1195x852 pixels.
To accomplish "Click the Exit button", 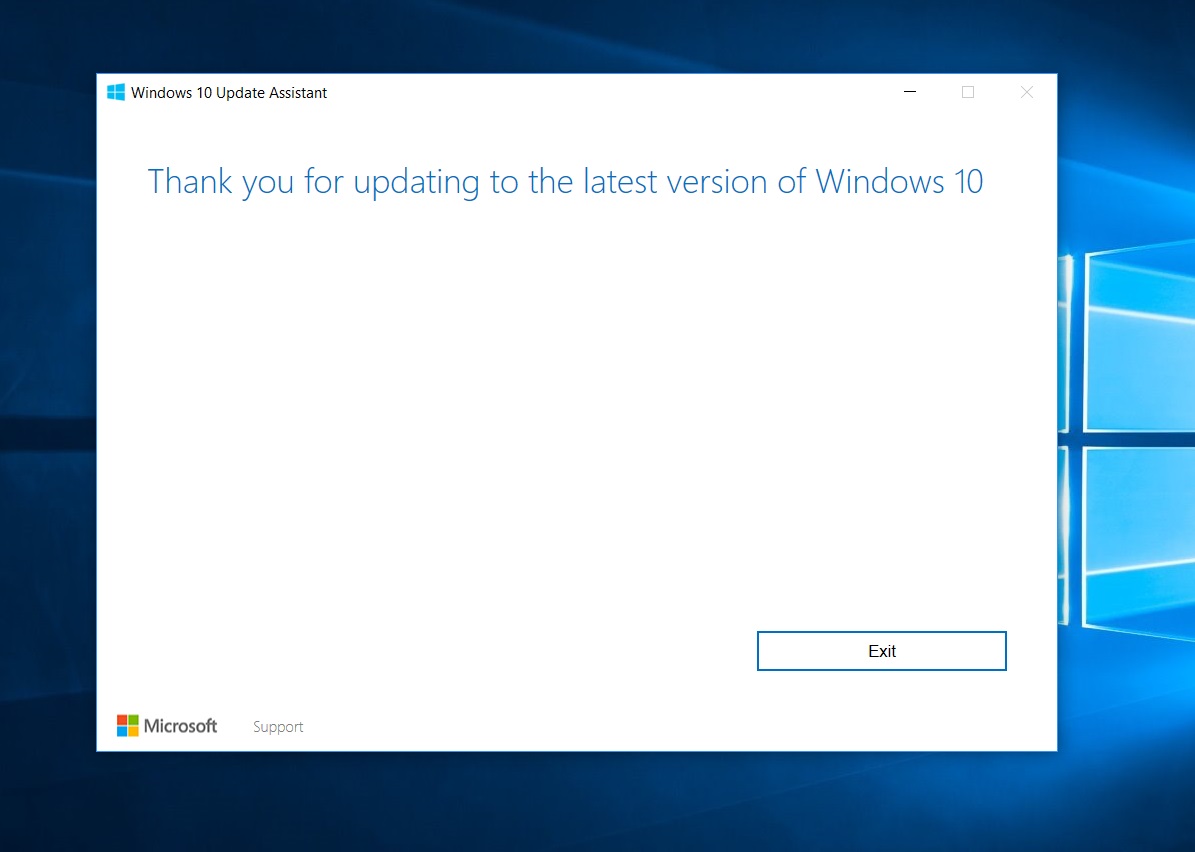I will tap(882, 651).
